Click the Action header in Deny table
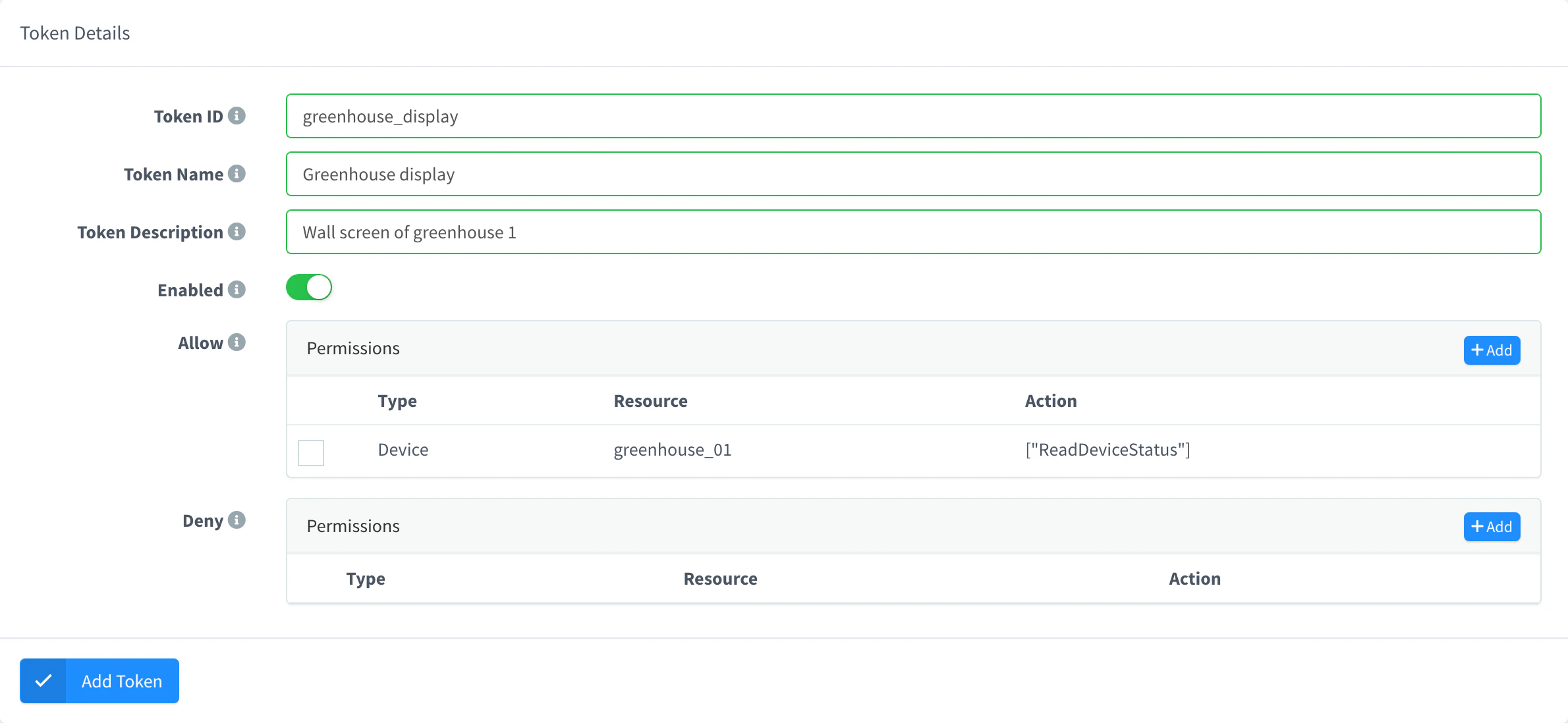 click(1194, 579)
